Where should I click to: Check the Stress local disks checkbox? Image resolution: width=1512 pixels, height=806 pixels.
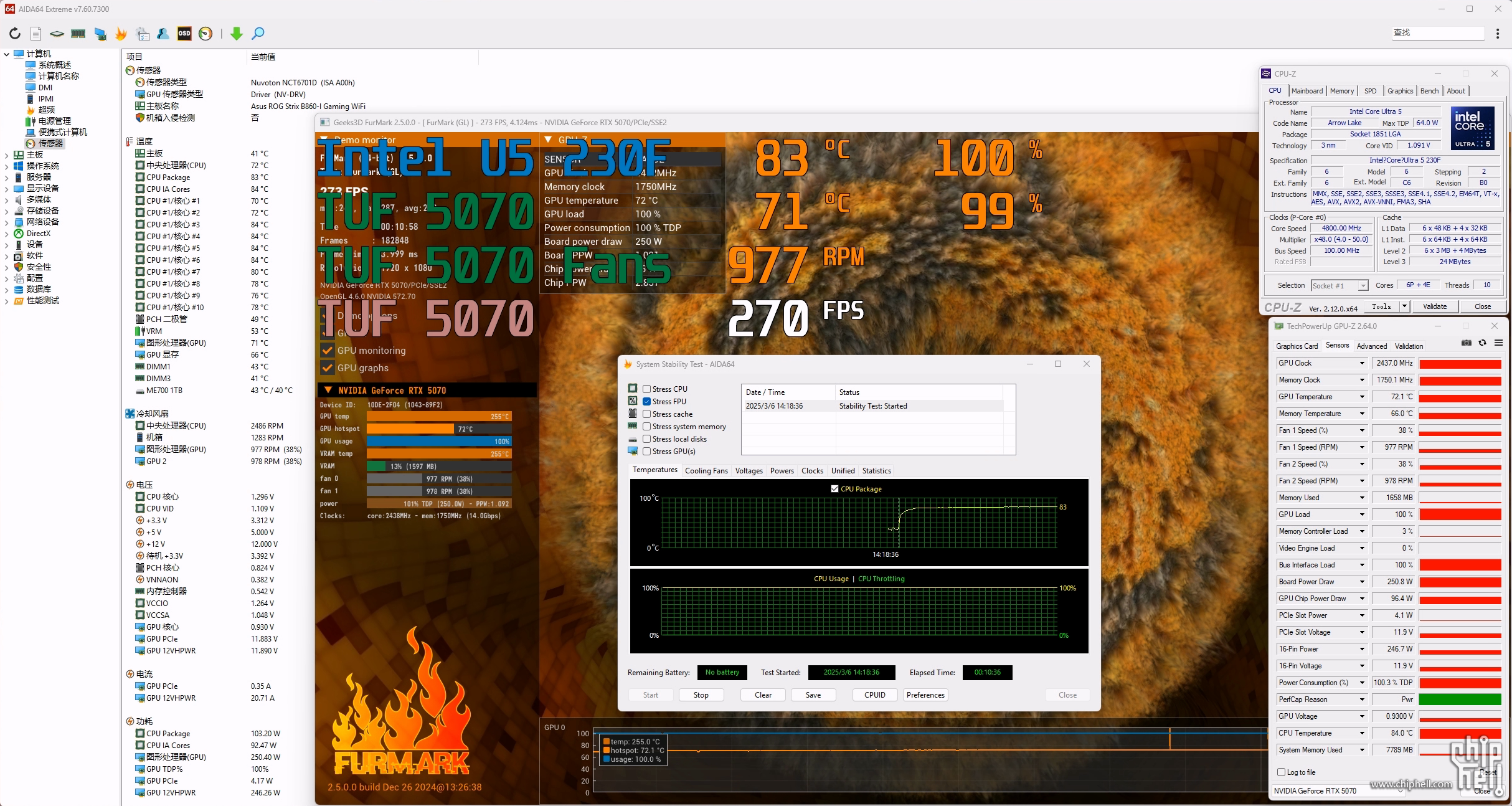point(647,439)
